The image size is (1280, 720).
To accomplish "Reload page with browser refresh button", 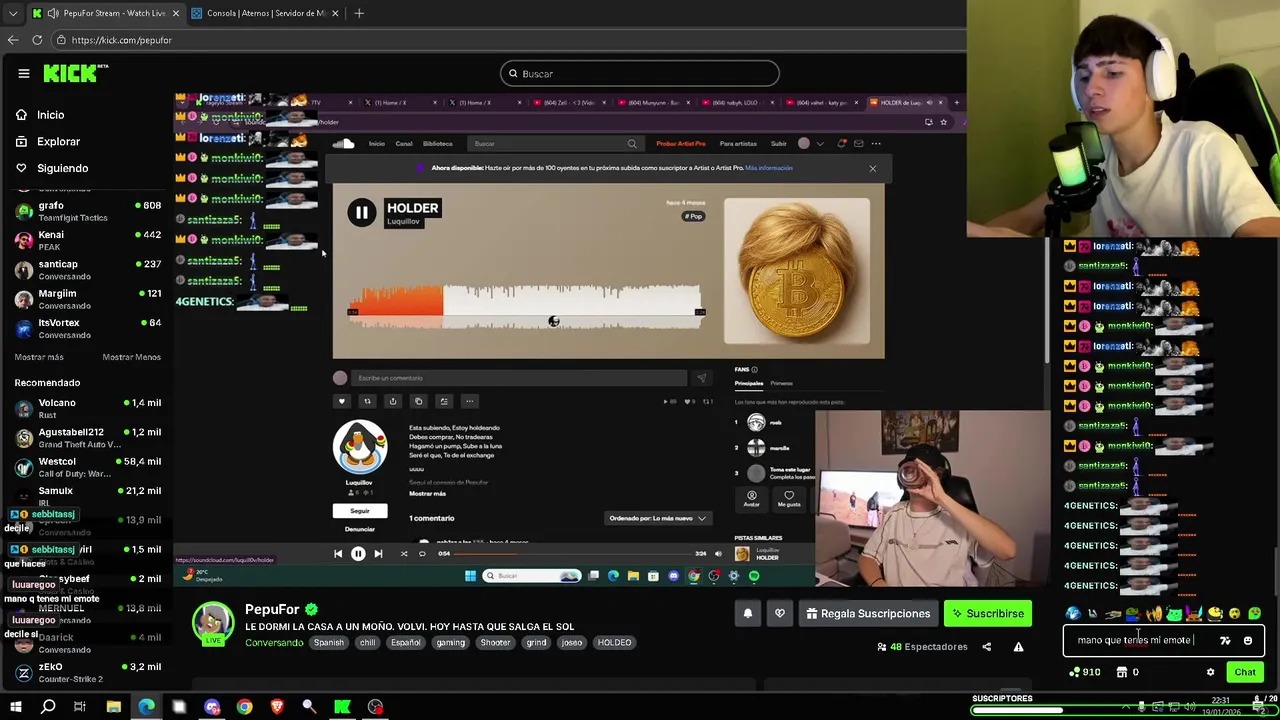I will coord(37,40).
